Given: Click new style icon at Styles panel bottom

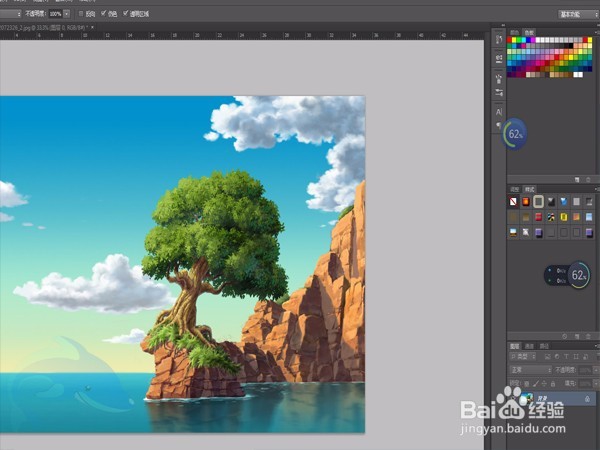Looking at the screenshot, I should coord(577,336).
